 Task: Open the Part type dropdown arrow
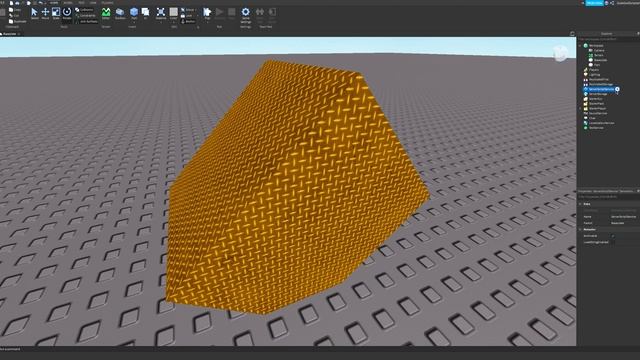coord(134,22)
